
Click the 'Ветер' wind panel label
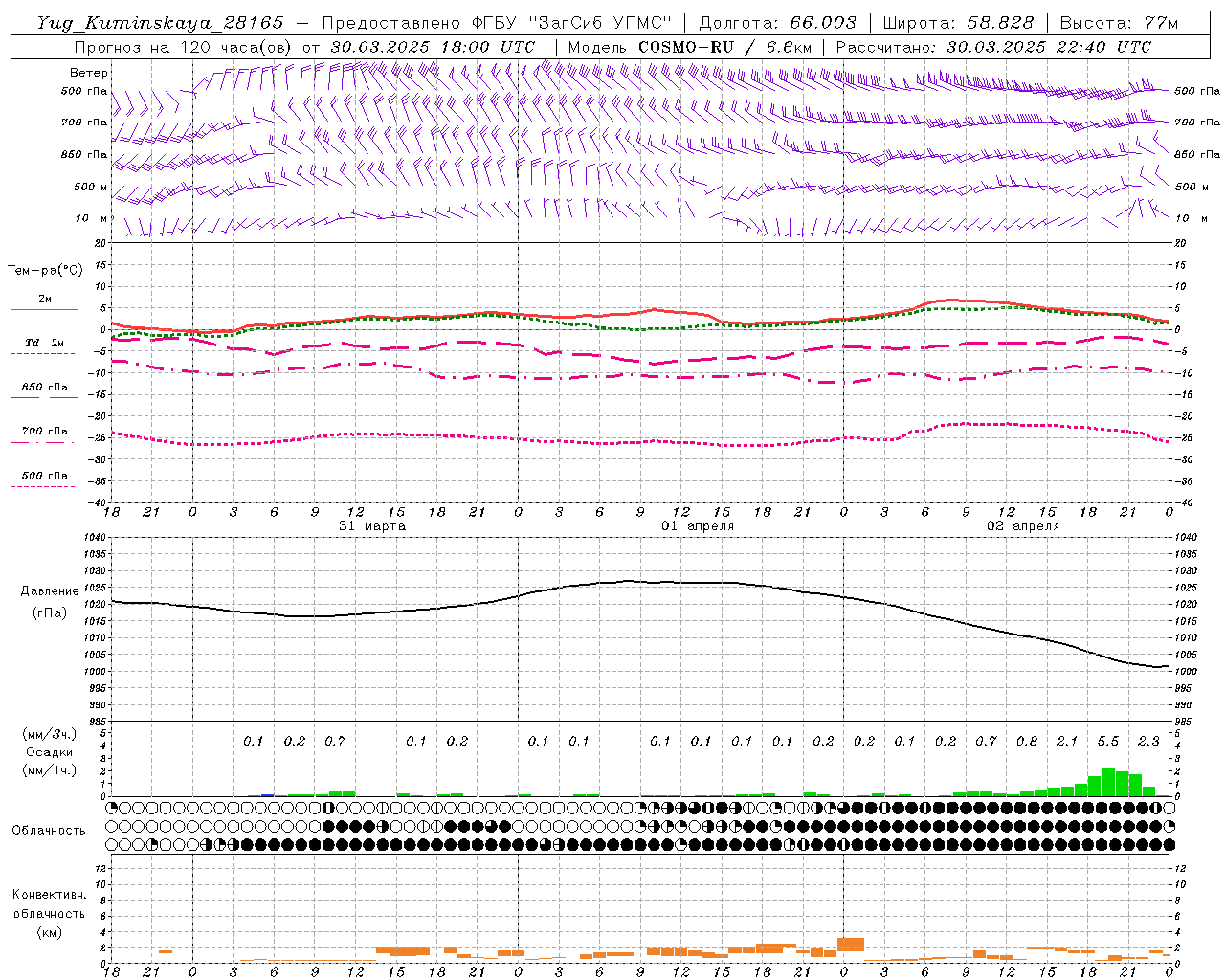(x=89, y=73)
